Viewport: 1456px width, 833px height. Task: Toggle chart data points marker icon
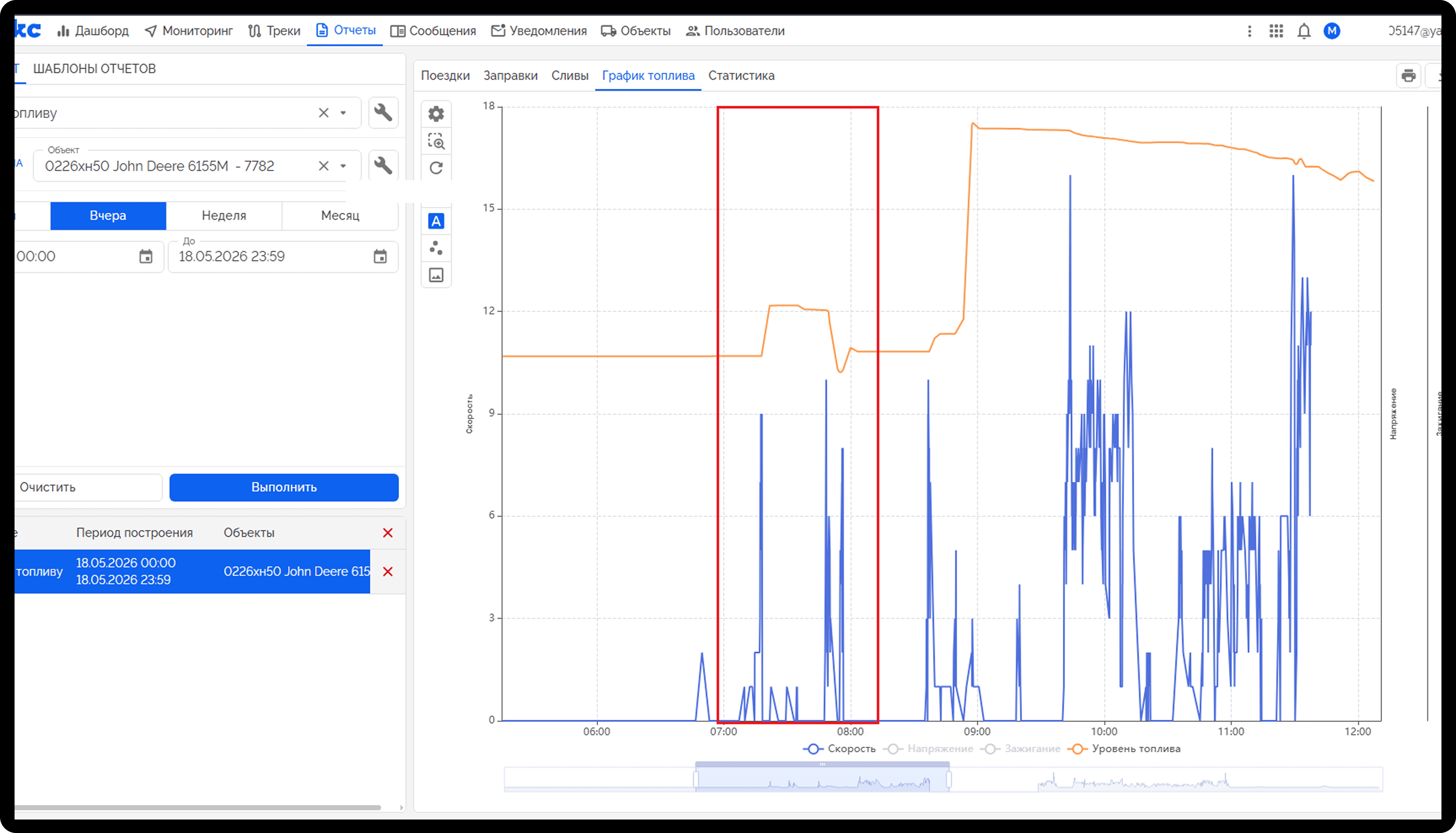[x=436, y=248]
